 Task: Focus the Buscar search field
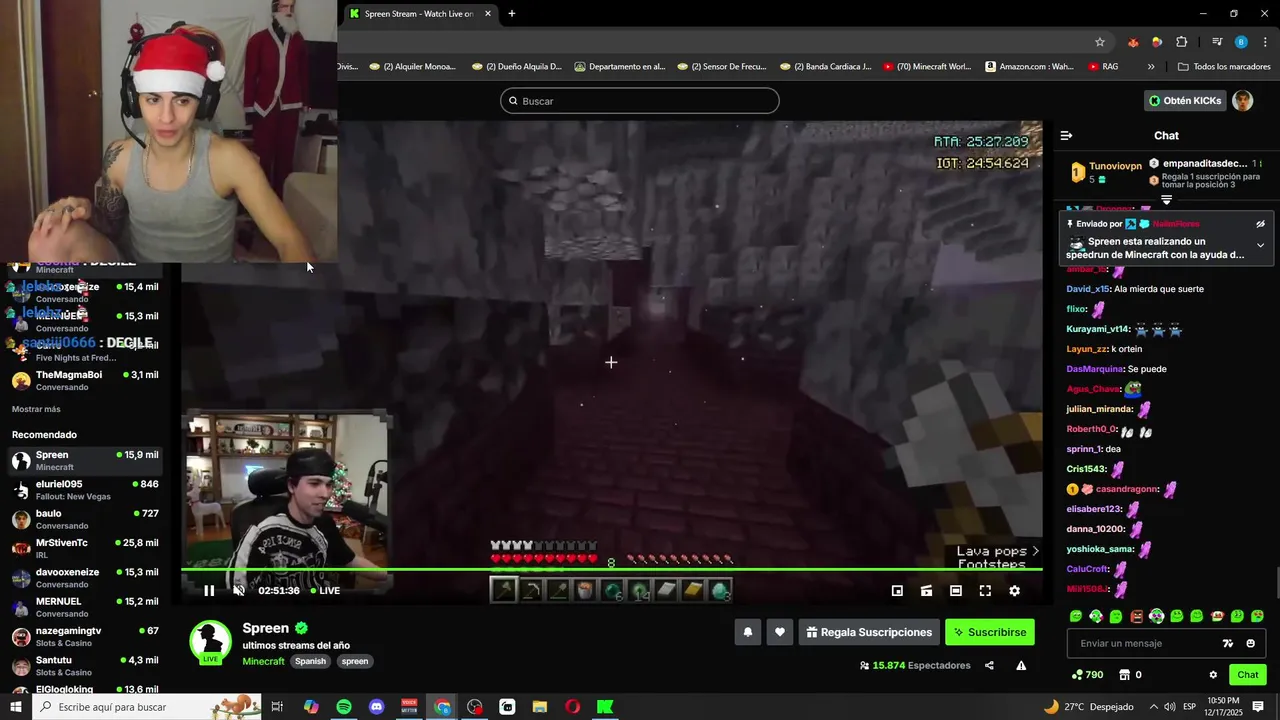click(x=640, y=101)
